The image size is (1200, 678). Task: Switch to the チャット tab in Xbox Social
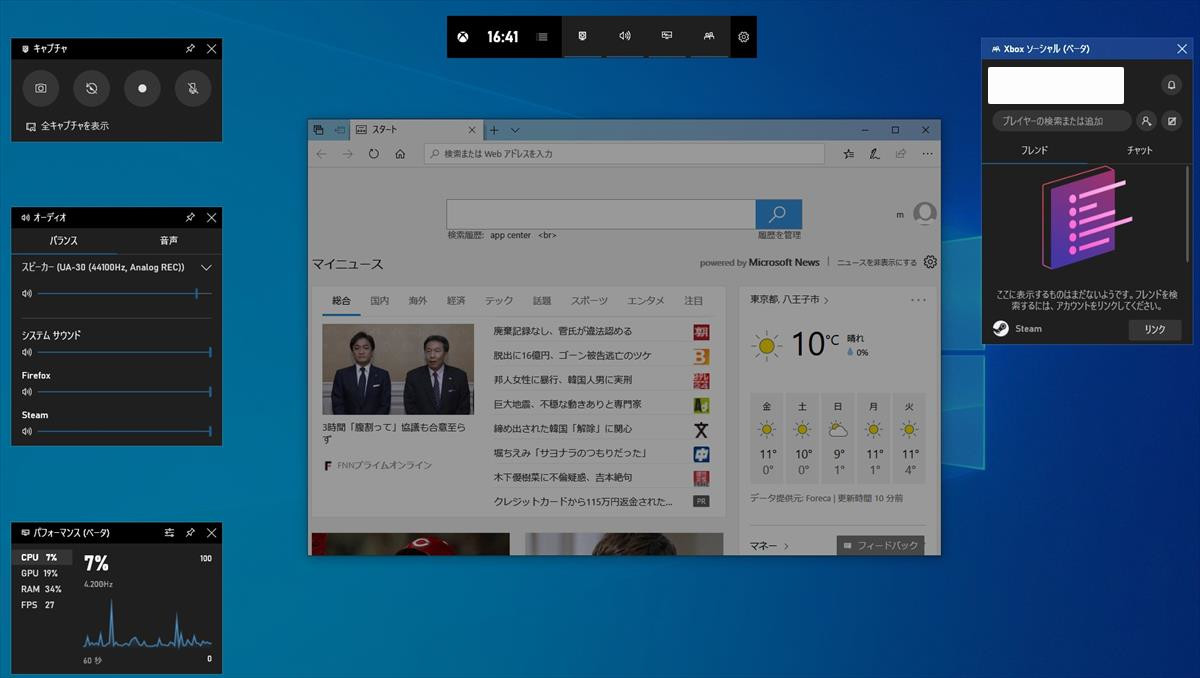pyautogui.click(x=1139, y=151)
